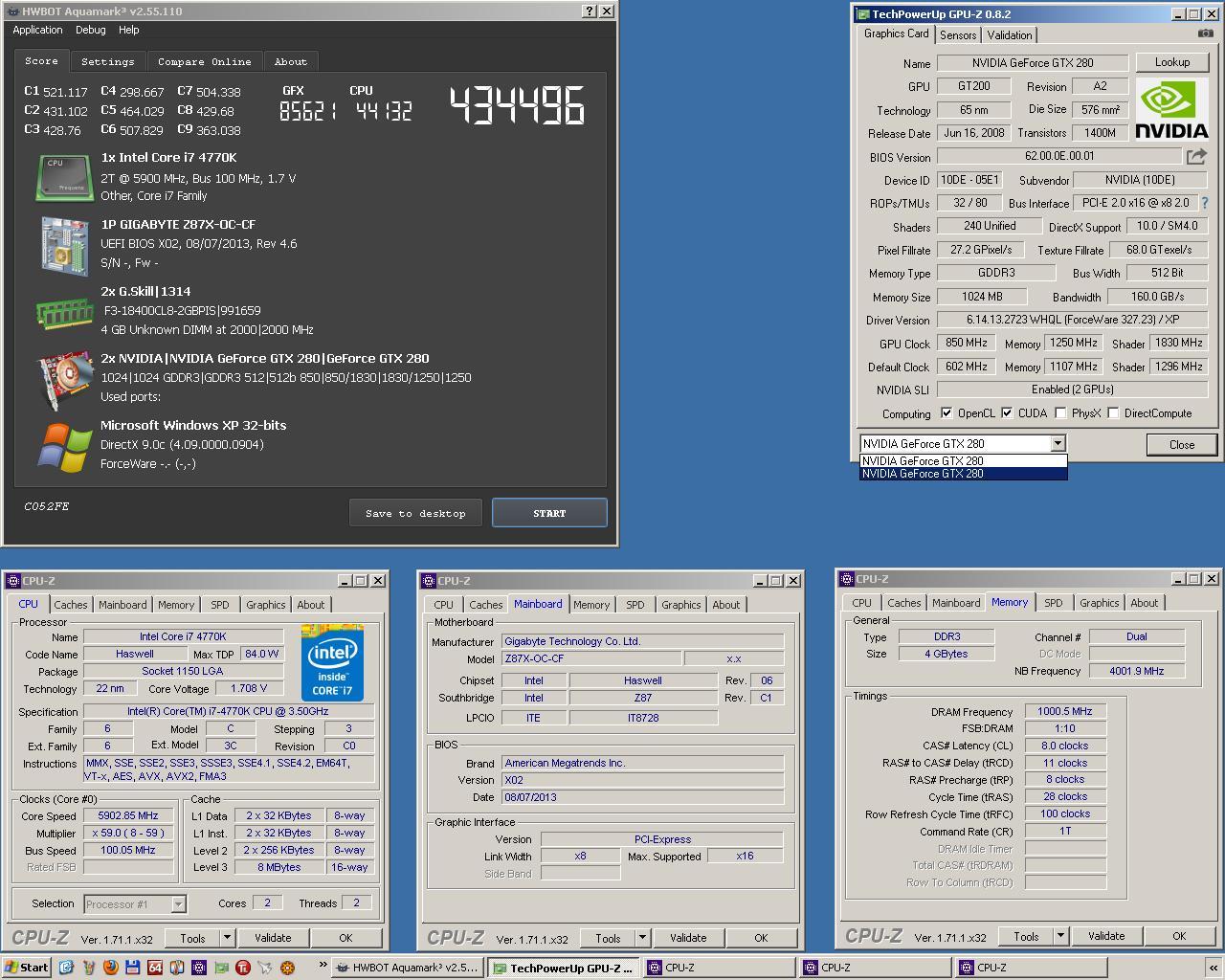
Task: Switch to HWBOT Aquamark taskbar button
Action: 408,968
